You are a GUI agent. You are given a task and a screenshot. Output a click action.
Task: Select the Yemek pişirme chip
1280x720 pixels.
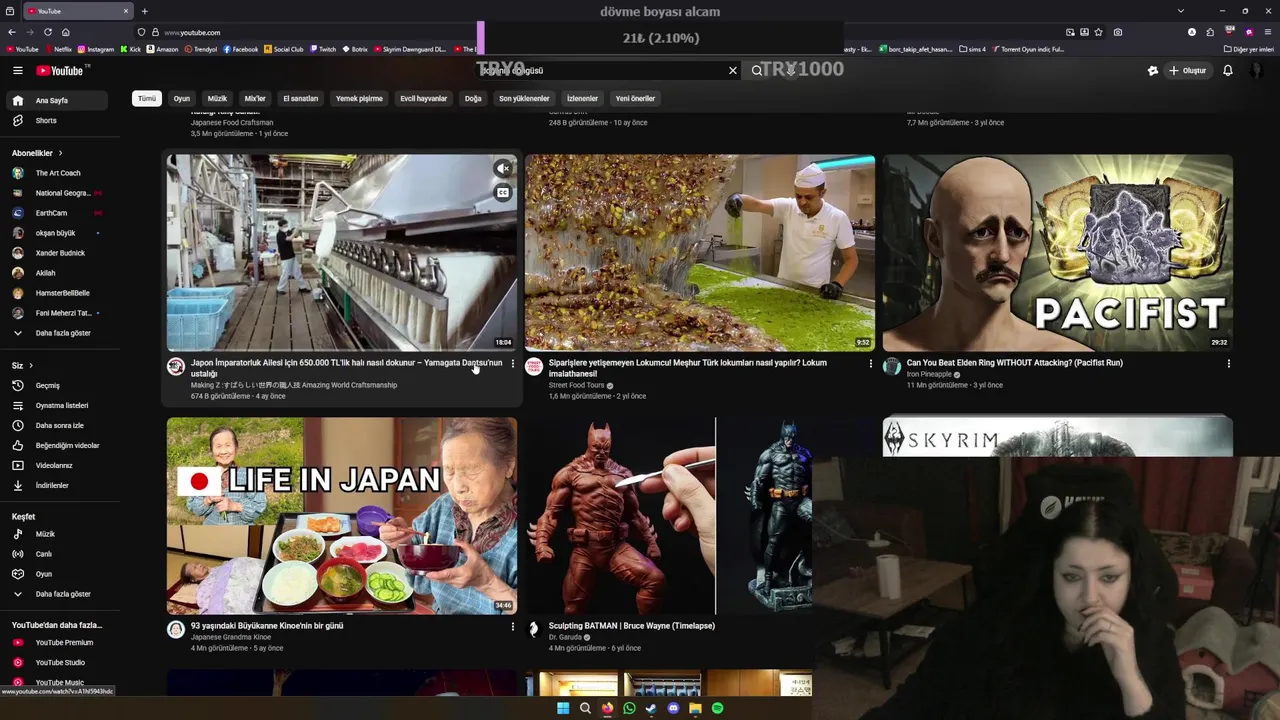[x=359, y=98]
